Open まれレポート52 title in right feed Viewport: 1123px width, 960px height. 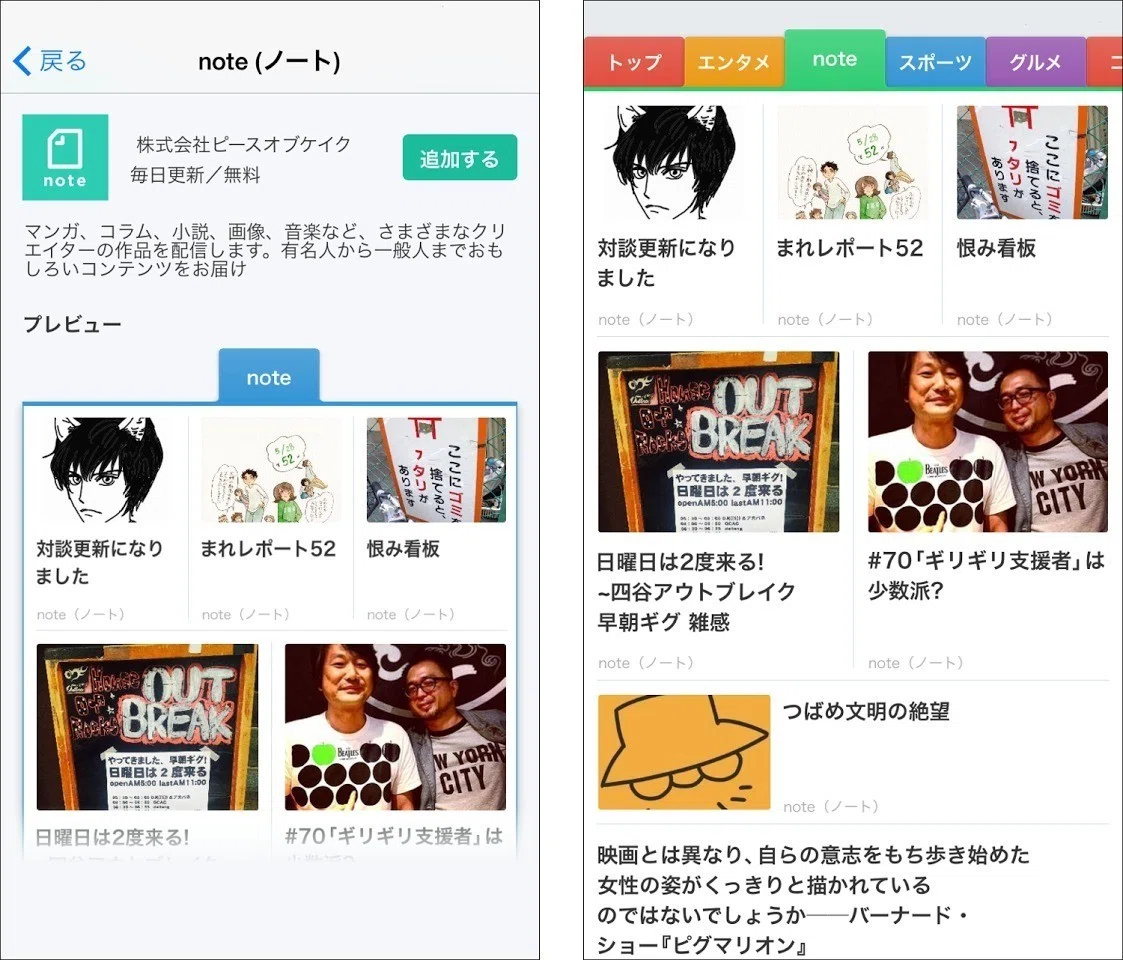pyautogui.click(x=849, y=248)
